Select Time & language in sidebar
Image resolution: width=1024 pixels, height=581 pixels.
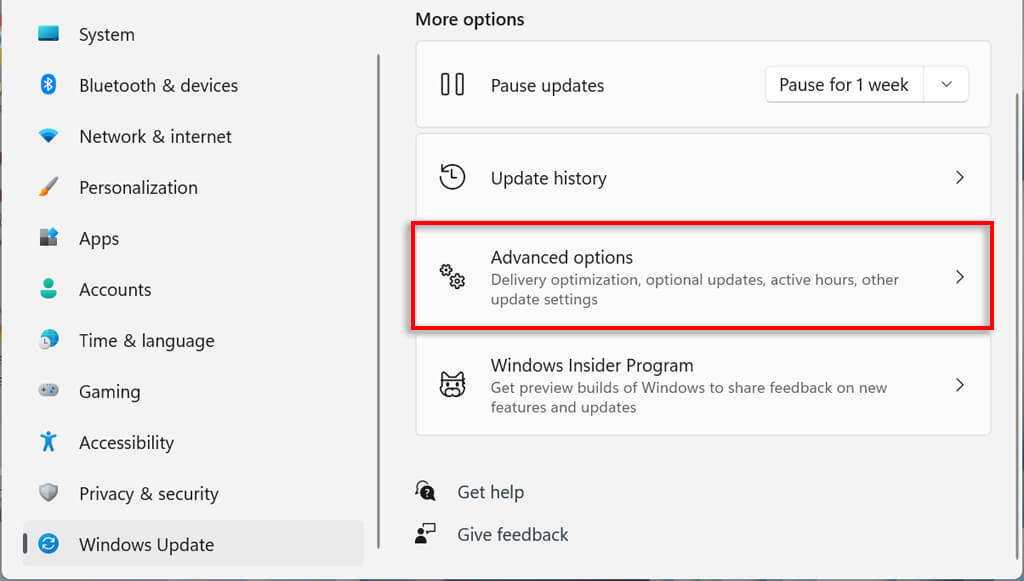tap(146, 340)
